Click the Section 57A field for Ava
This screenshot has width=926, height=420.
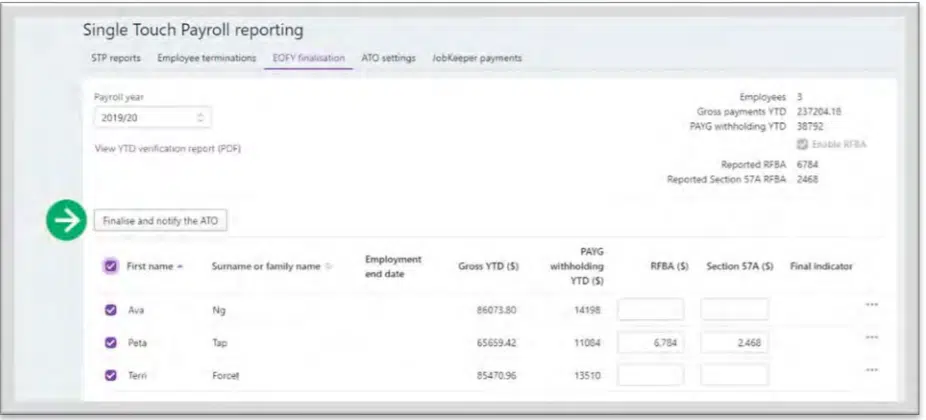click(x=735, y=310)
